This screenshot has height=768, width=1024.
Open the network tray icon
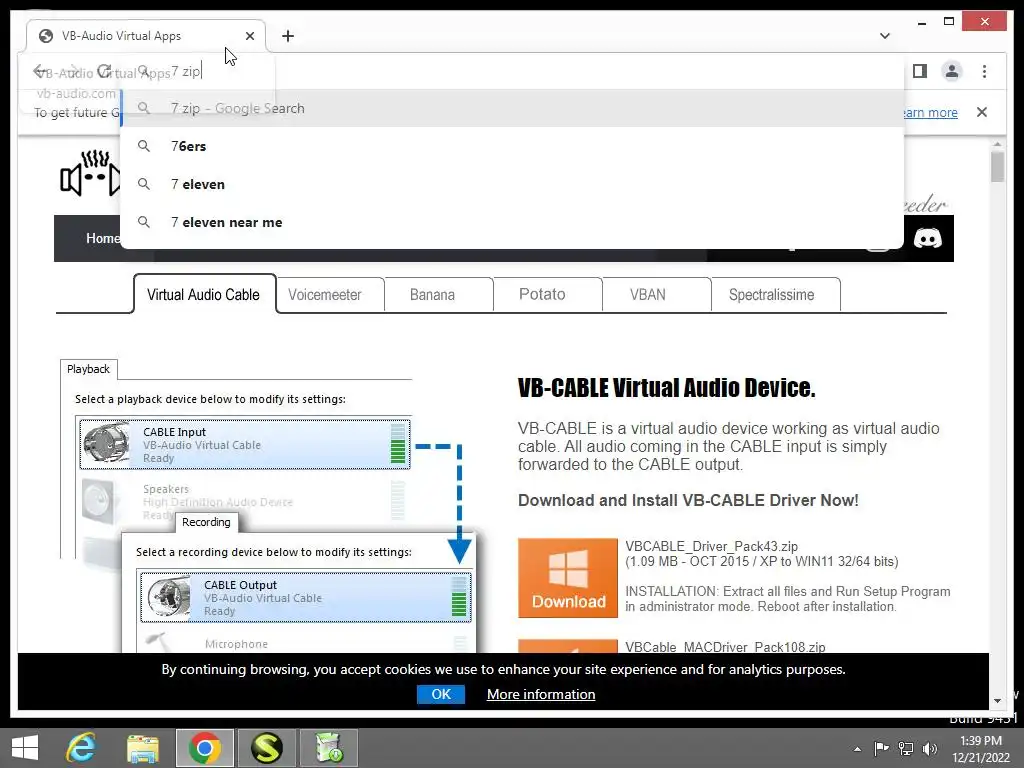[906, 748]
